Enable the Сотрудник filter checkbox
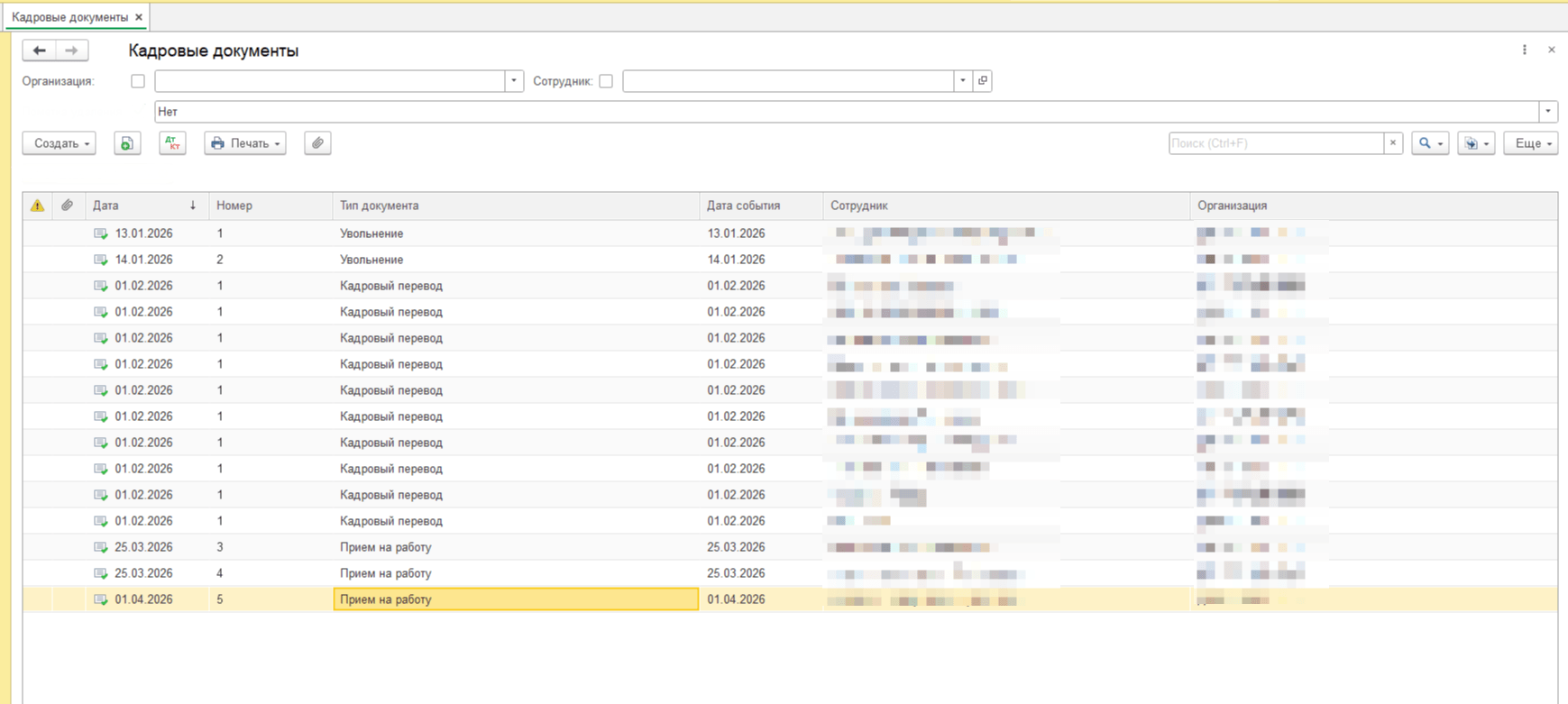The image size is (1568, 704). point(606,81)
